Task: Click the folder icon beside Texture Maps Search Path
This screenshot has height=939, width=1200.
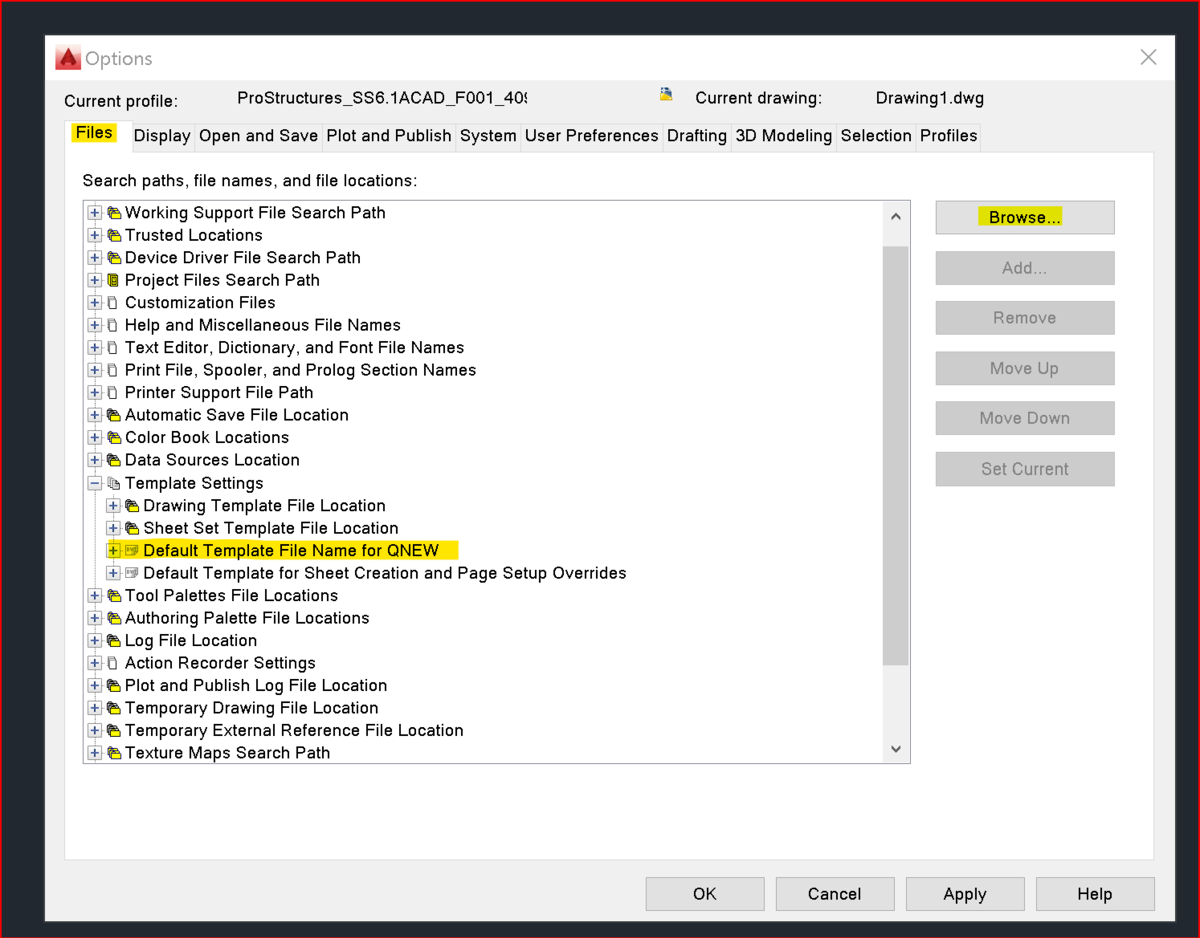Action: pyautogui.click(x=113, y=753)
